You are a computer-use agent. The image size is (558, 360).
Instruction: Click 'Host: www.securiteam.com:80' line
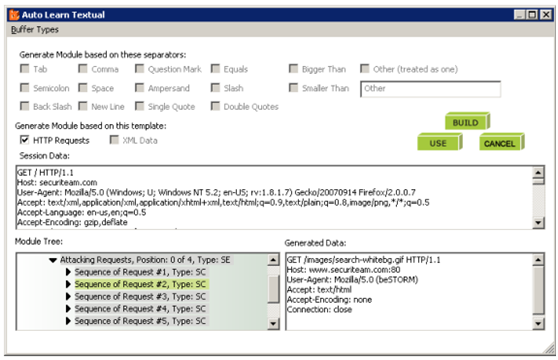pos(343,270)
